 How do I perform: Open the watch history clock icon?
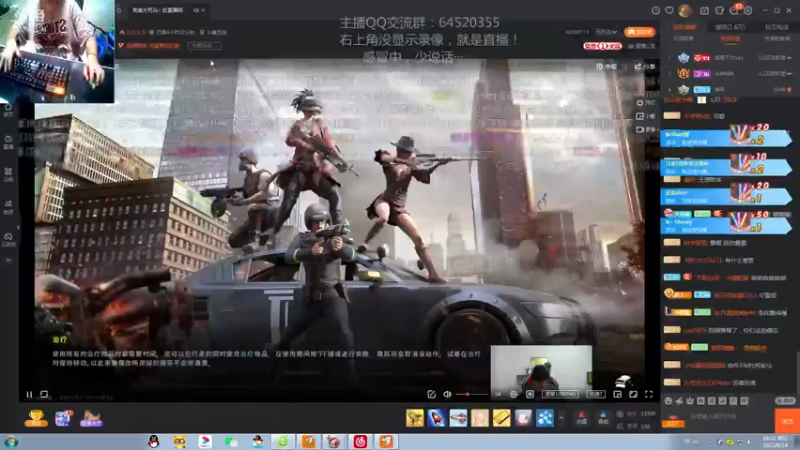coord(656,10)
